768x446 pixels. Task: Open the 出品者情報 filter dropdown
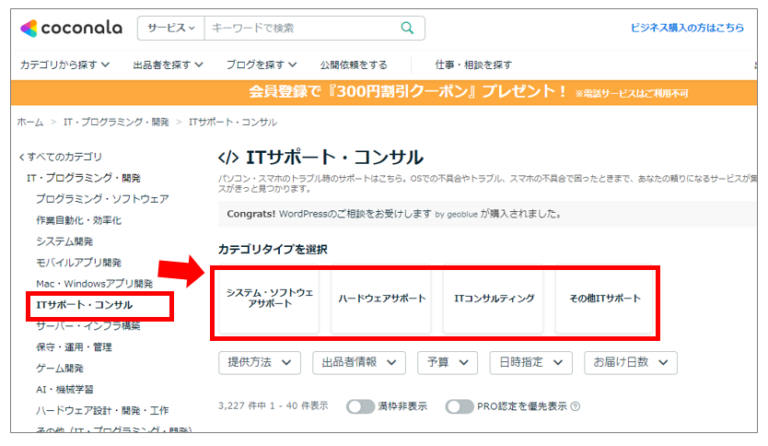(x=359, y=363)
